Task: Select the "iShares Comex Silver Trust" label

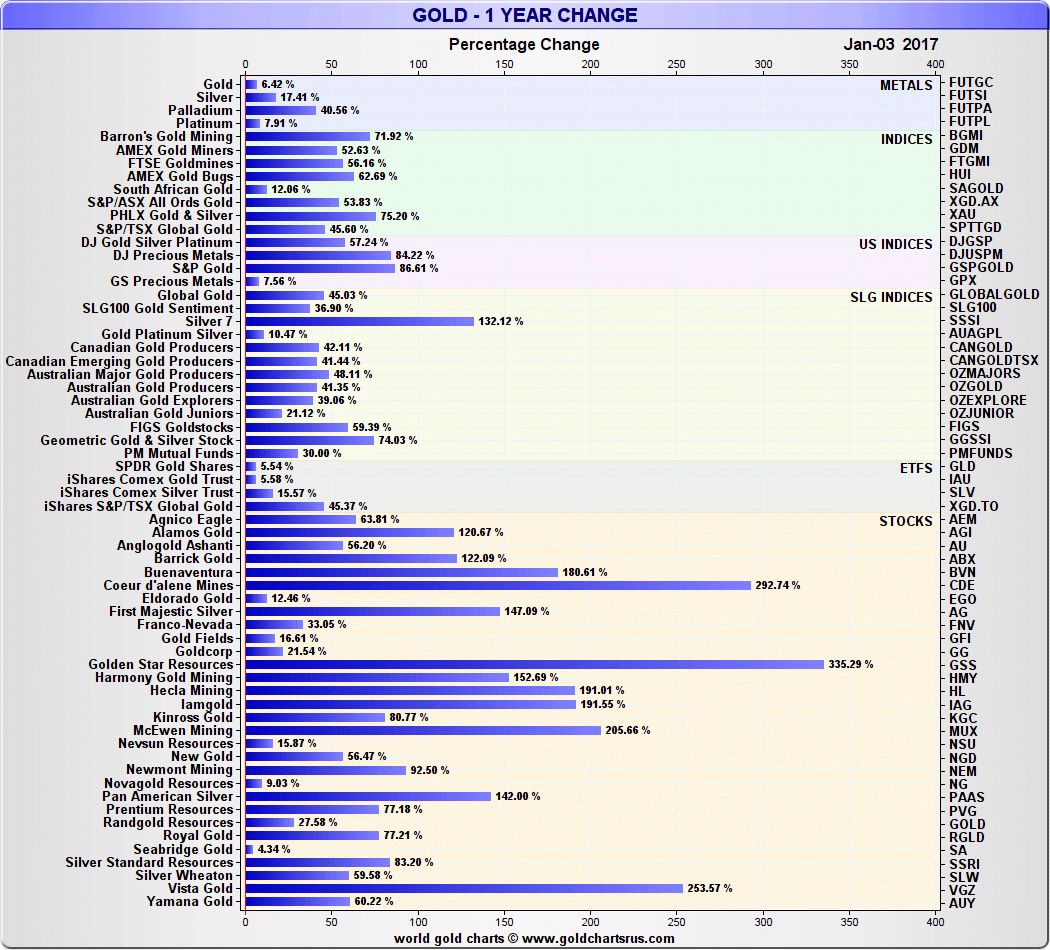Action: pyautogui.click(x=147, y=493)
